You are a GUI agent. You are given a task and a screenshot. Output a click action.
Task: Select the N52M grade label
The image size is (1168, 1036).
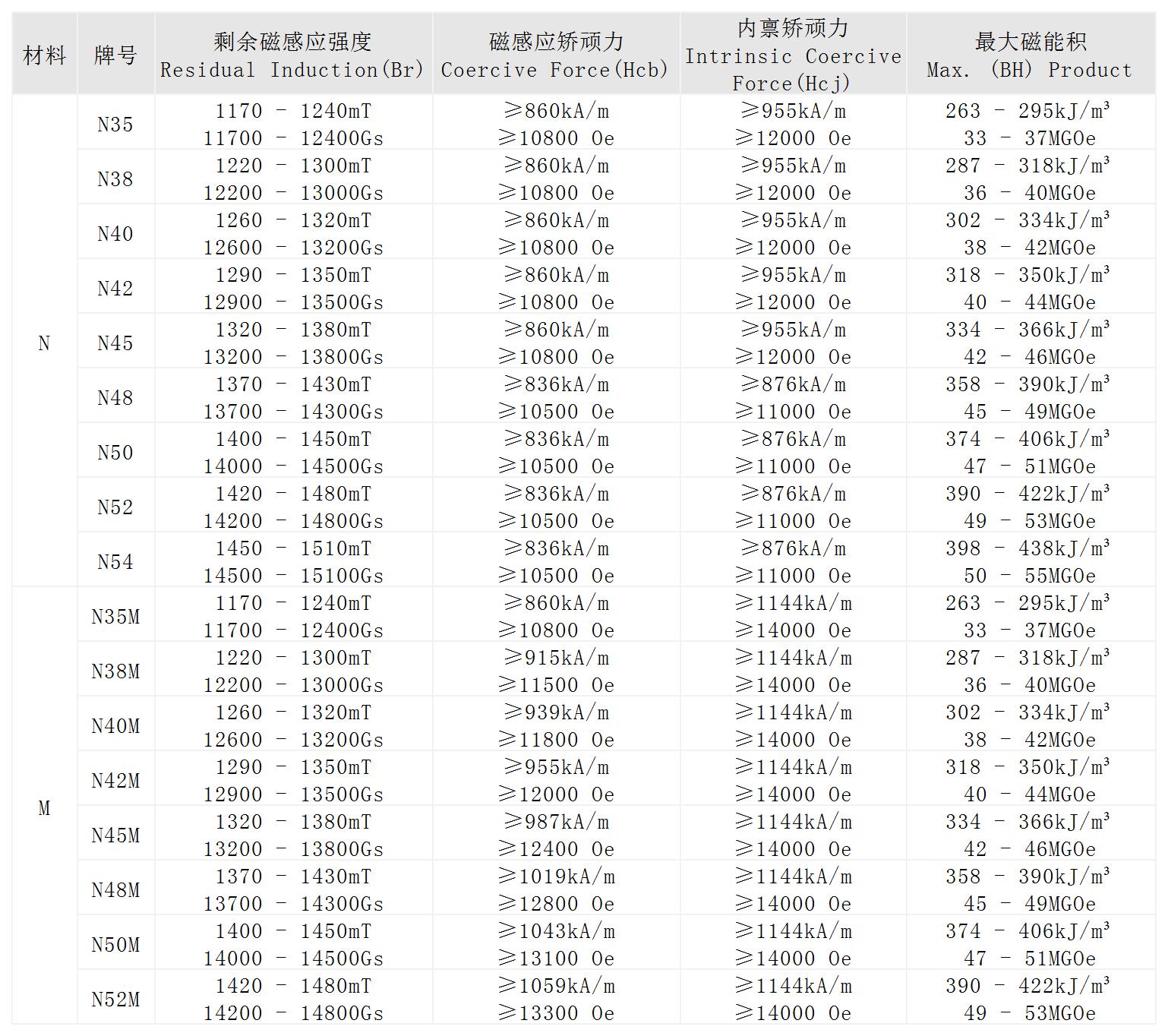[x=115, y=1000]
